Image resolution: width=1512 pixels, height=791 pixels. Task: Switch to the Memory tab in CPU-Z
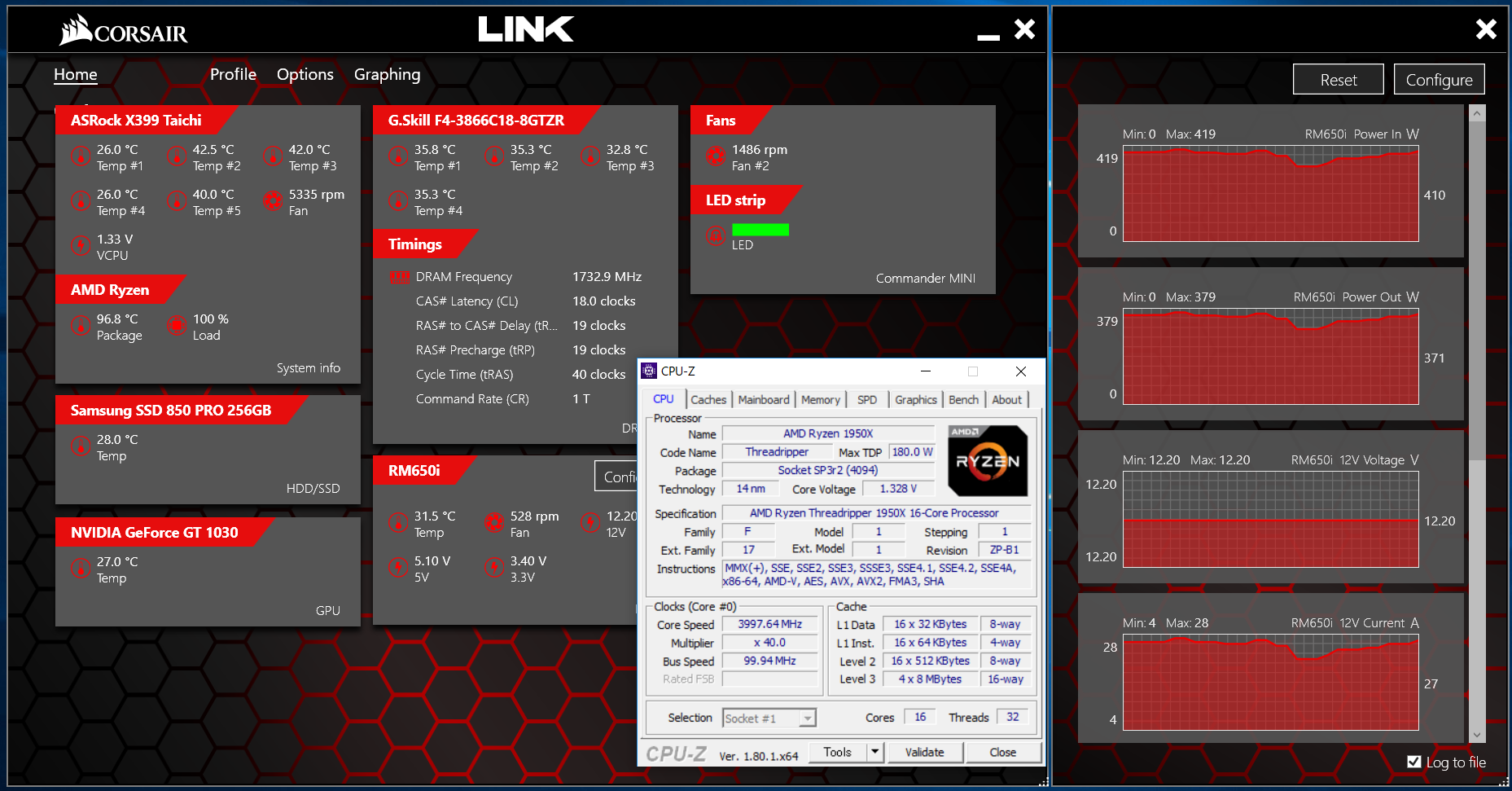[821, 399]
